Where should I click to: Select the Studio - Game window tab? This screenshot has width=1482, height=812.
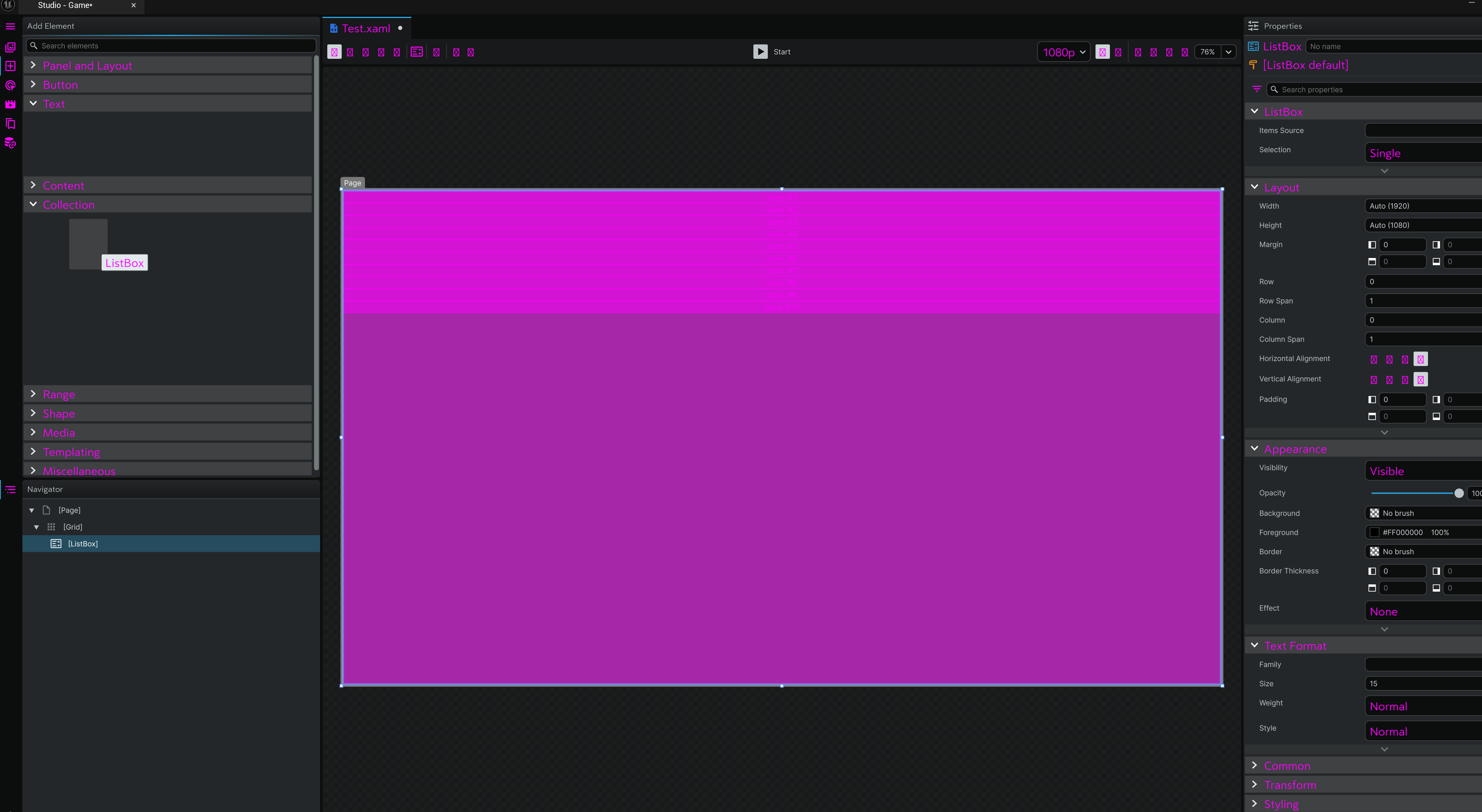pos(80,6)
